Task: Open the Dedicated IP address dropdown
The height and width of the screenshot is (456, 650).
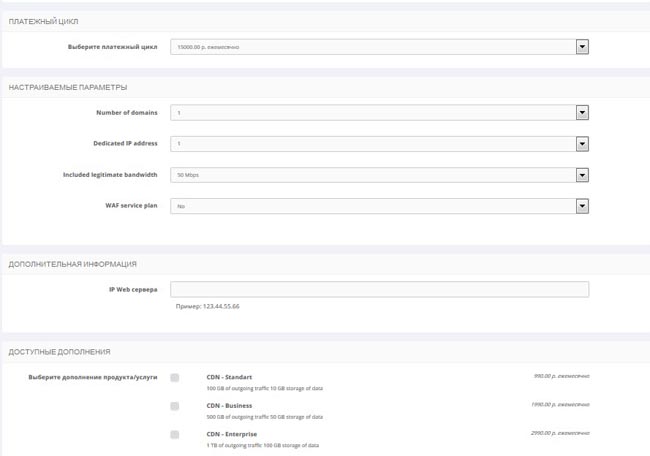Action: pyautogui.click(x=379, y=144)
